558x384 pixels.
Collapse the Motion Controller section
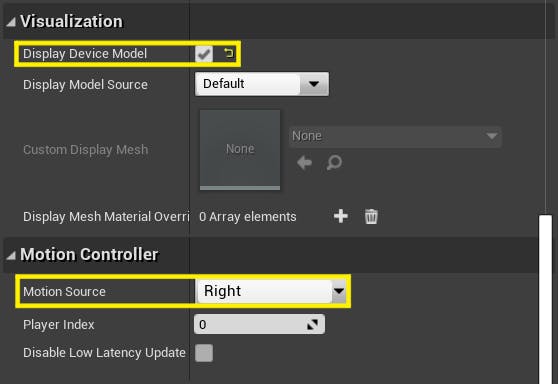pyautogui.click(x=11, y=255)
